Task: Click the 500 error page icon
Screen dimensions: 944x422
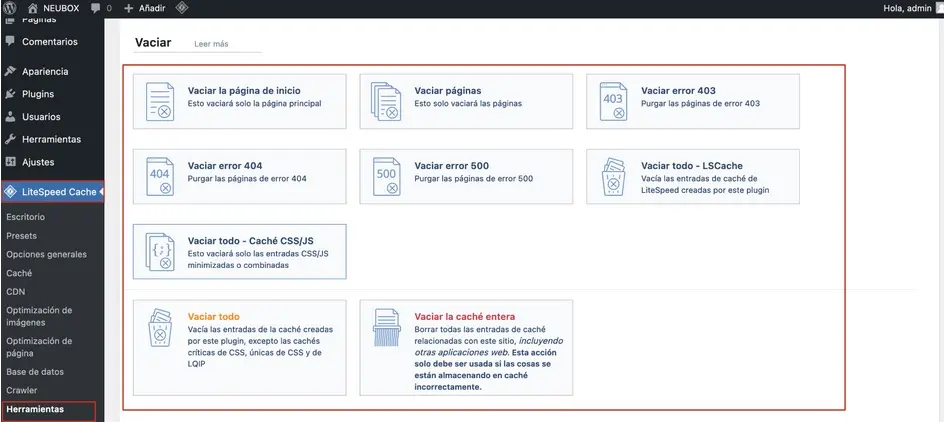Action: coord(387,176)
